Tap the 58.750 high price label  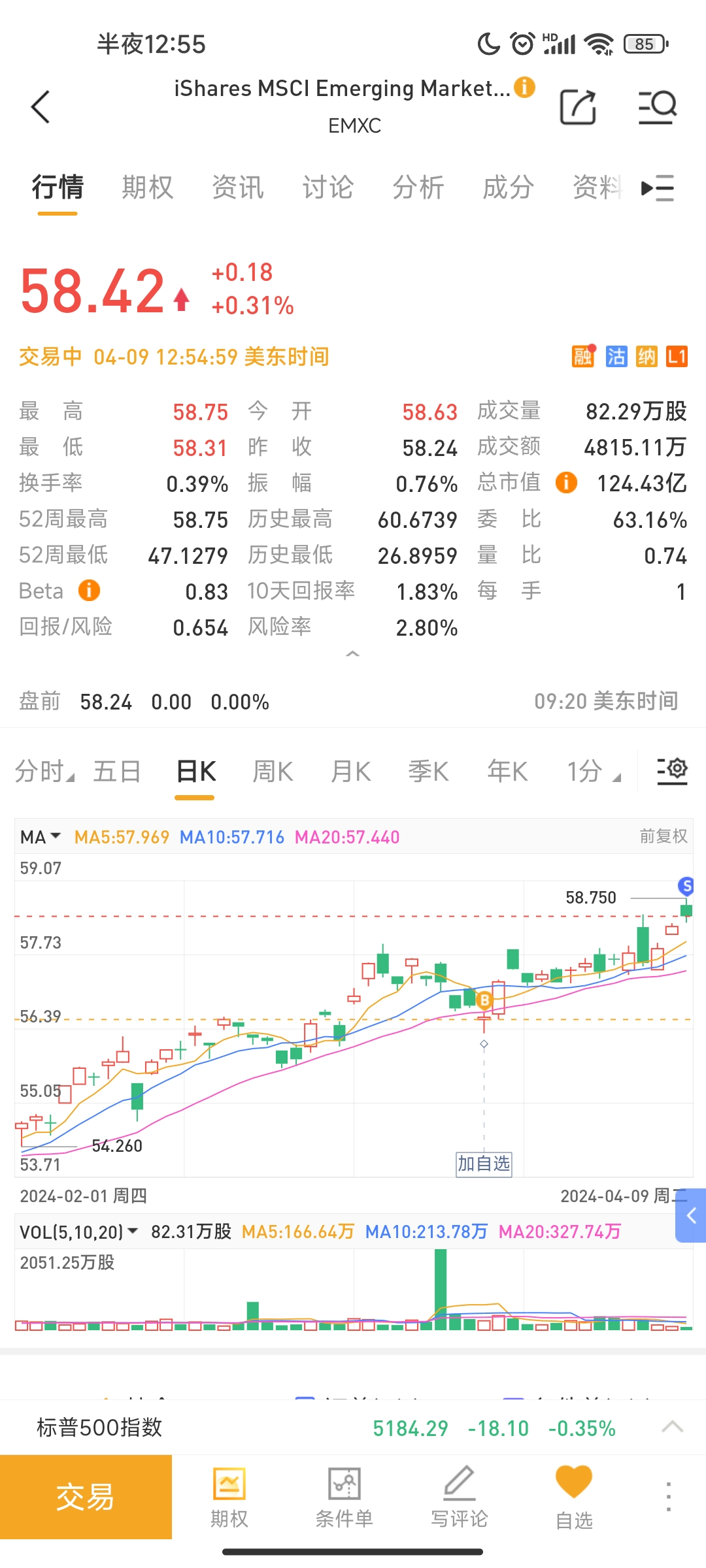click(x=591, y=897)
